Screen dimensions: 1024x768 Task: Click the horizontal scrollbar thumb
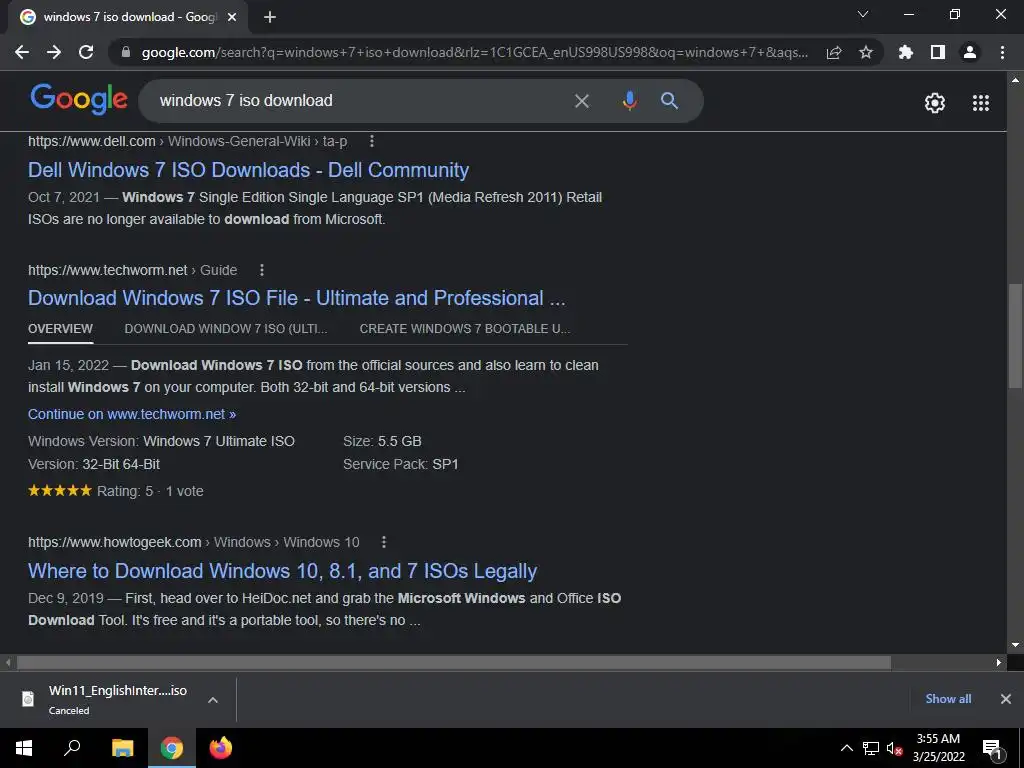pyautogui.click(x=453, y=662)
